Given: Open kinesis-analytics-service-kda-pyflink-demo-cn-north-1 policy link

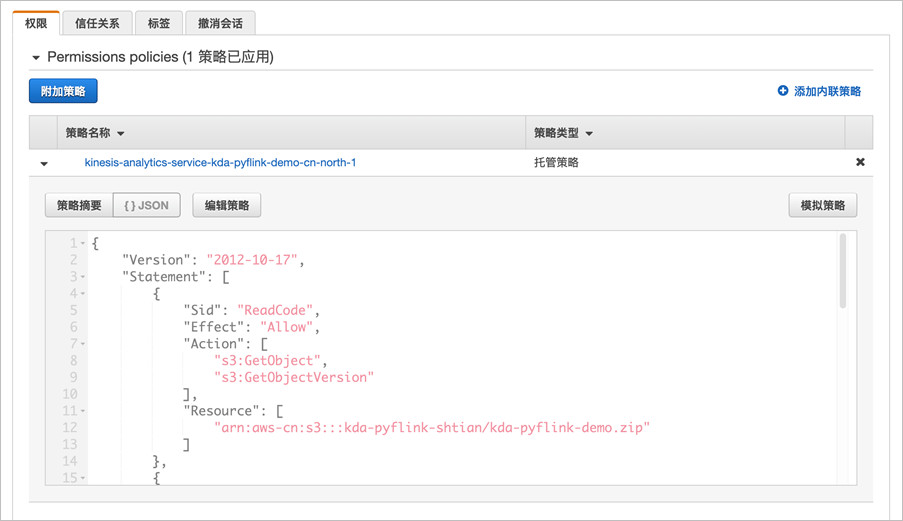Looking at the screenshot, I should point(220,162).
